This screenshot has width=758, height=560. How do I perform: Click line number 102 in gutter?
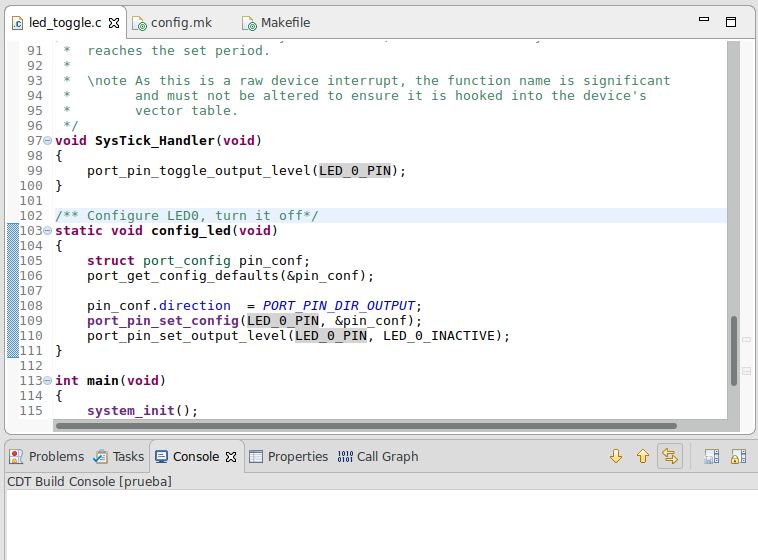[31, 216]
